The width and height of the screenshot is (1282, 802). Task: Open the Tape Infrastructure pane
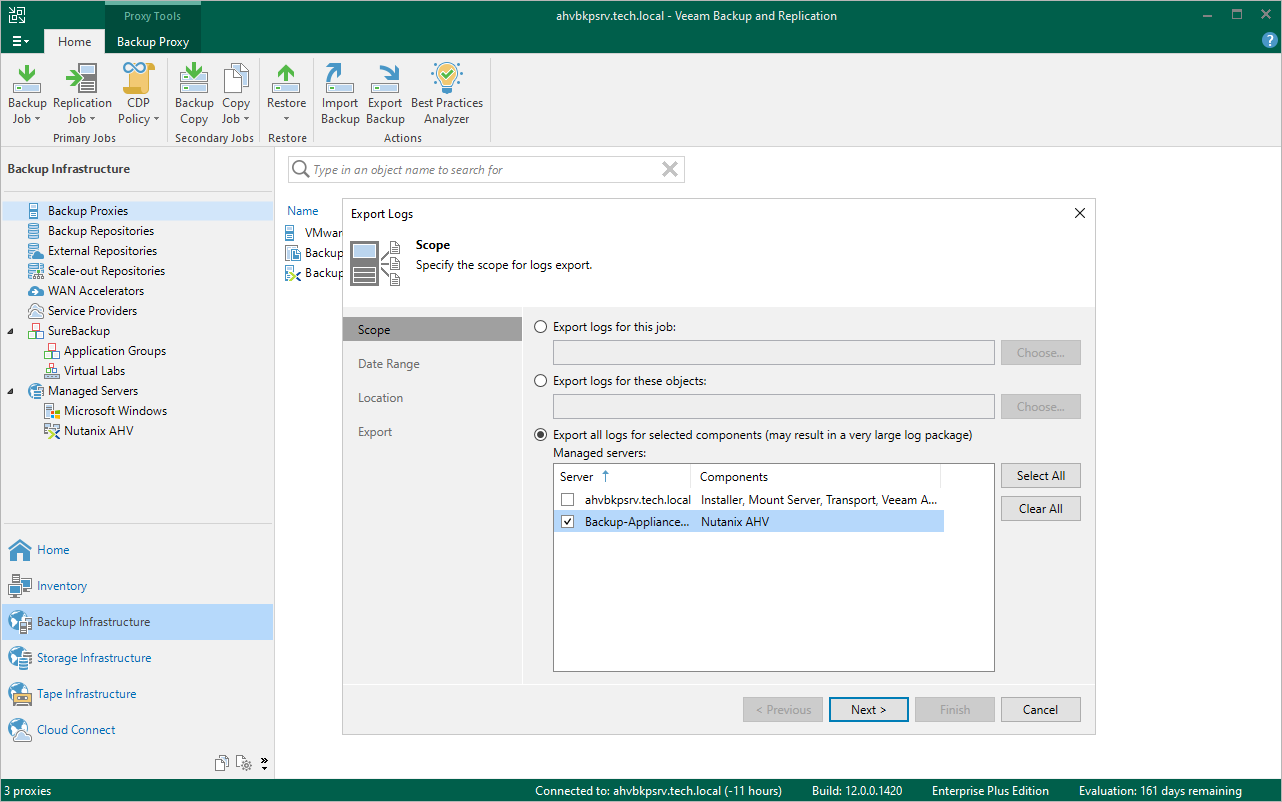tap(136, 694)
